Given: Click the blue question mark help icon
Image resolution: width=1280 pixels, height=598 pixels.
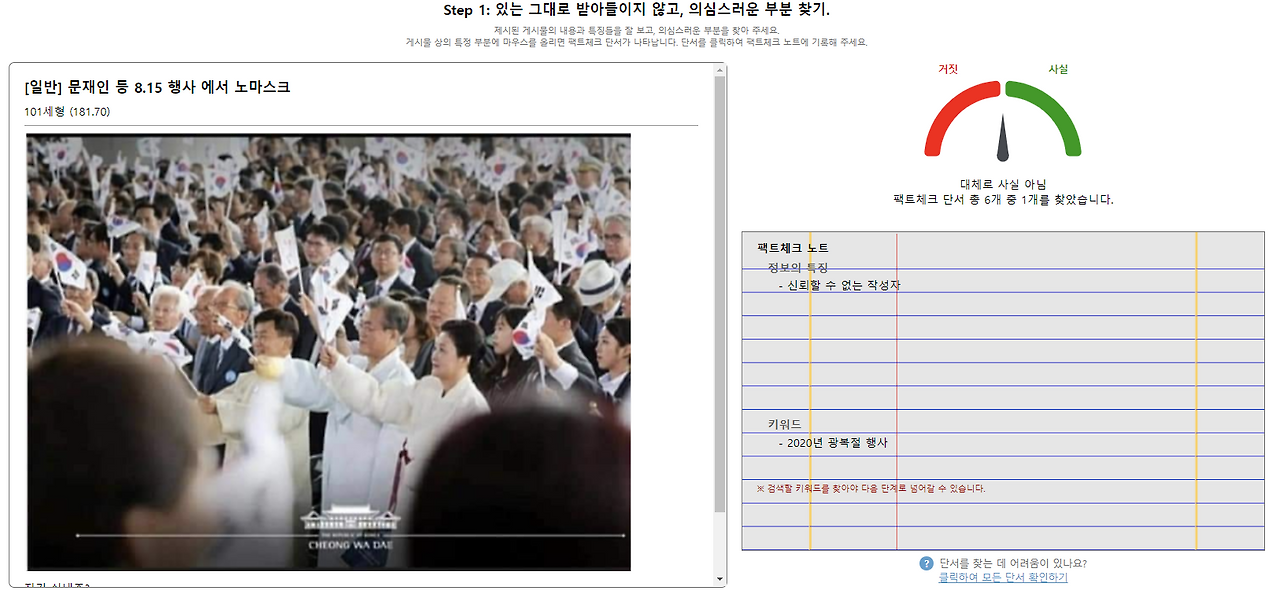Looking at the screenshot, I should coord(924,564).
